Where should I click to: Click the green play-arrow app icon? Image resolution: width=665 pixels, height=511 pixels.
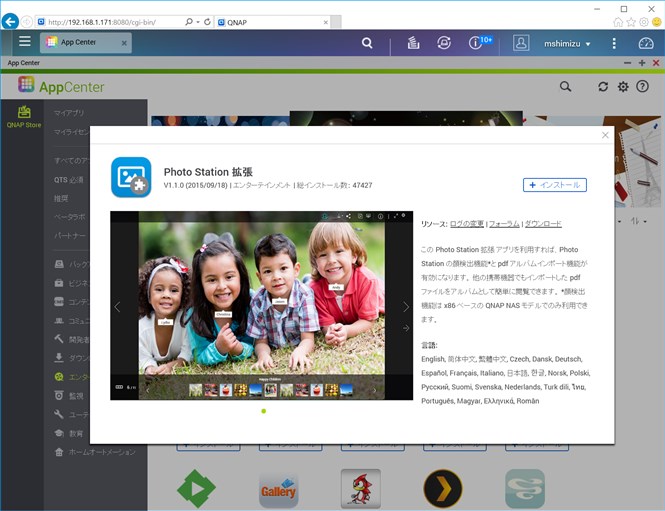[x=196, y=489]
